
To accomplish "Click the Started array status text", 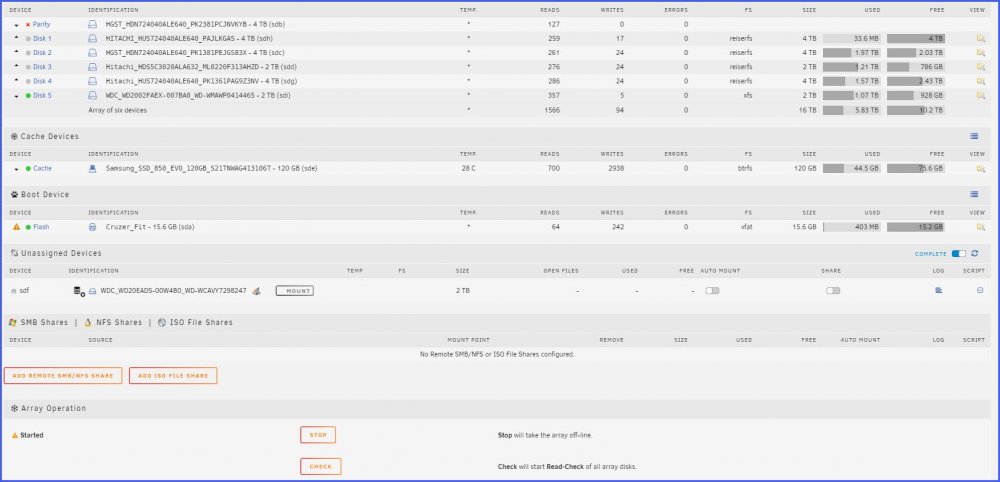I will tap(32, 435).
